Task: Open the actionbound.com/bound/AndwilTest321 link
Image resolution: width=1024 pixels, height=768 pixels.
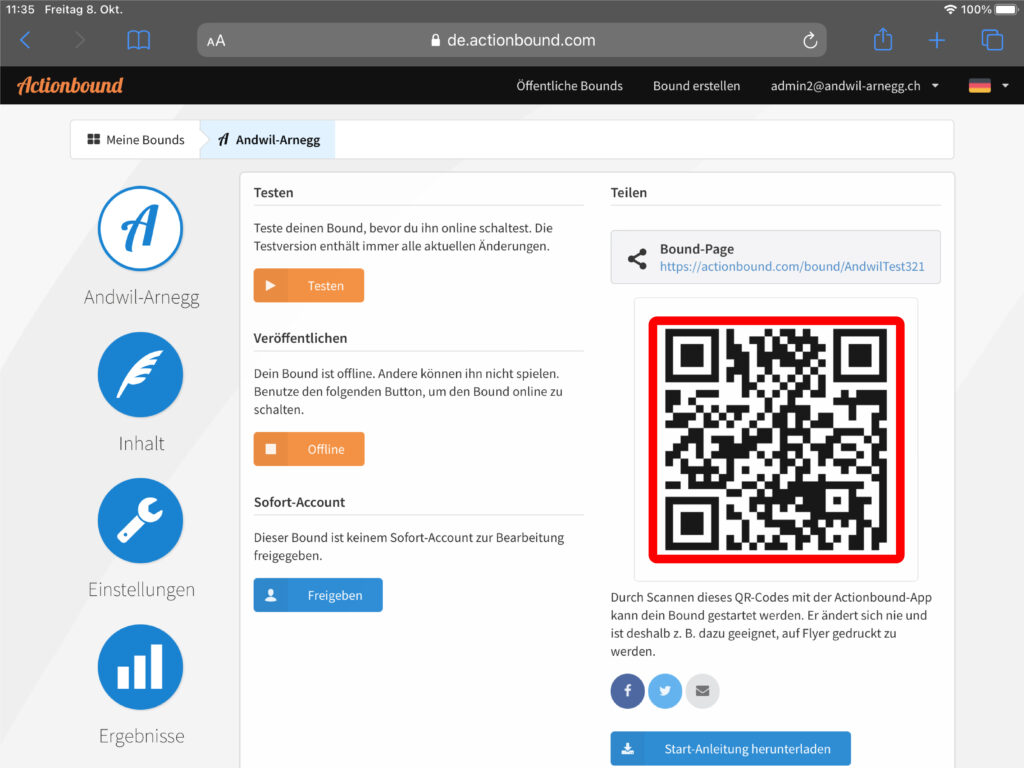Action: coord(791,267)
